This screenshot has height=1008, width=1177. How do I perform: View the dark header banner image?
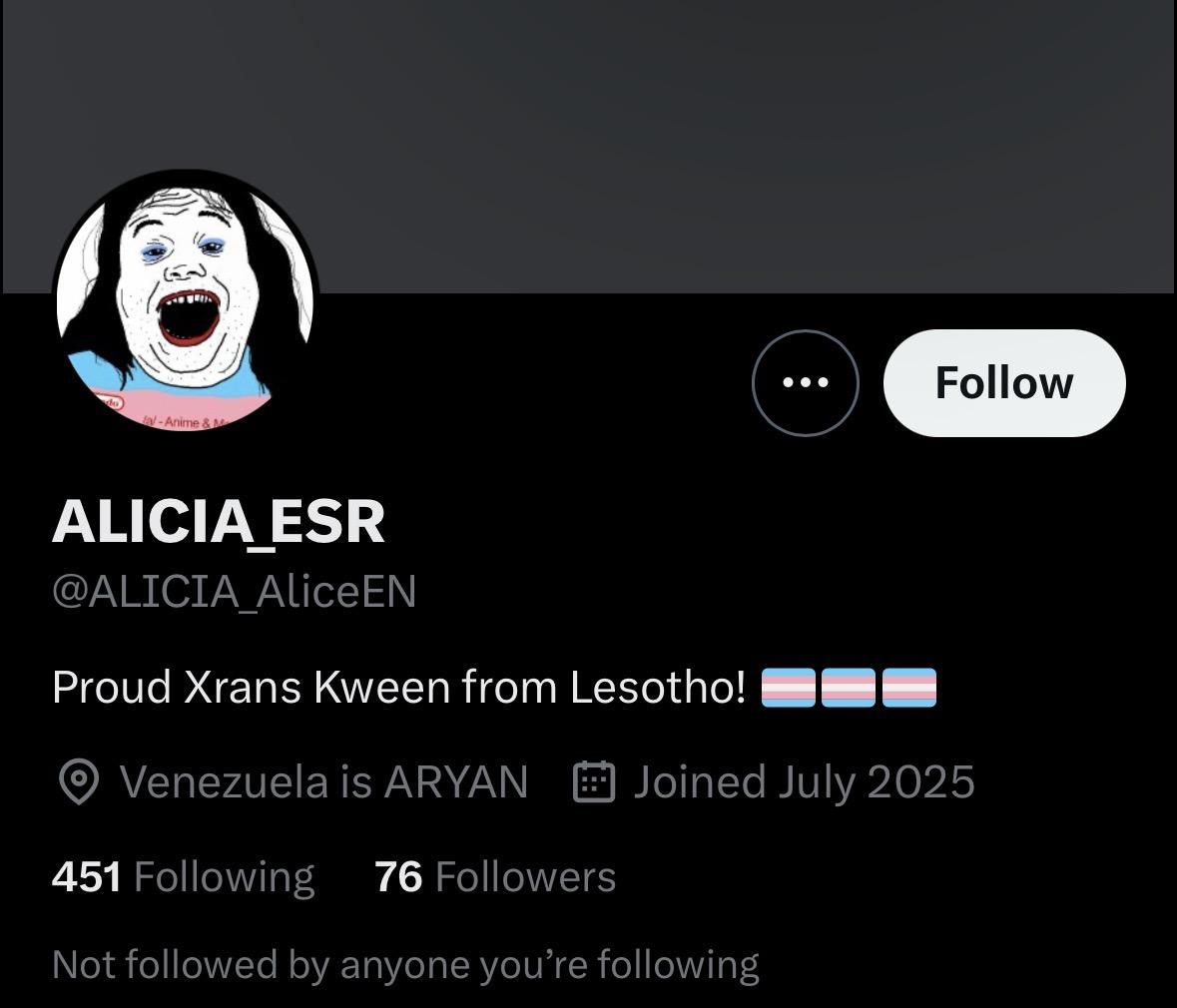[589, 147]
